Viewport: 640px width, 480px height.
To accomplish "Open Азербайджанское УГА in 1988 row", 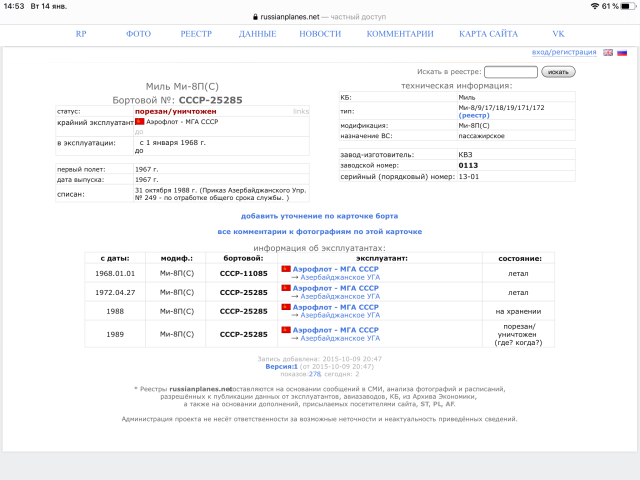I will click(340, 315).
